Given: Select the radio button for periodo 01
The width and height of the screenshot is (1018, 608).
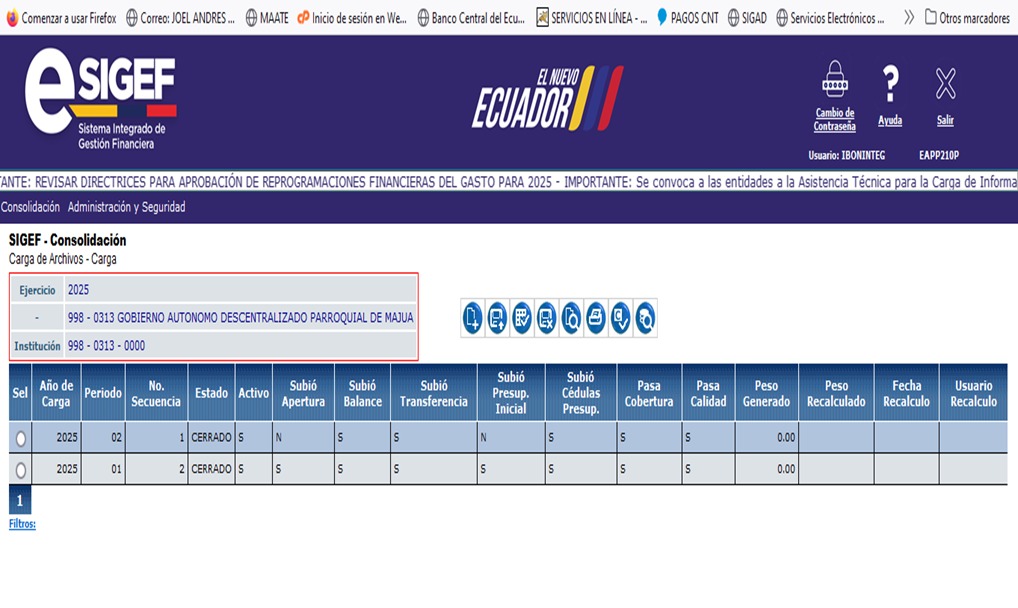Looking at the screenshot, I should pyautogui.click(x=21, y=469).
